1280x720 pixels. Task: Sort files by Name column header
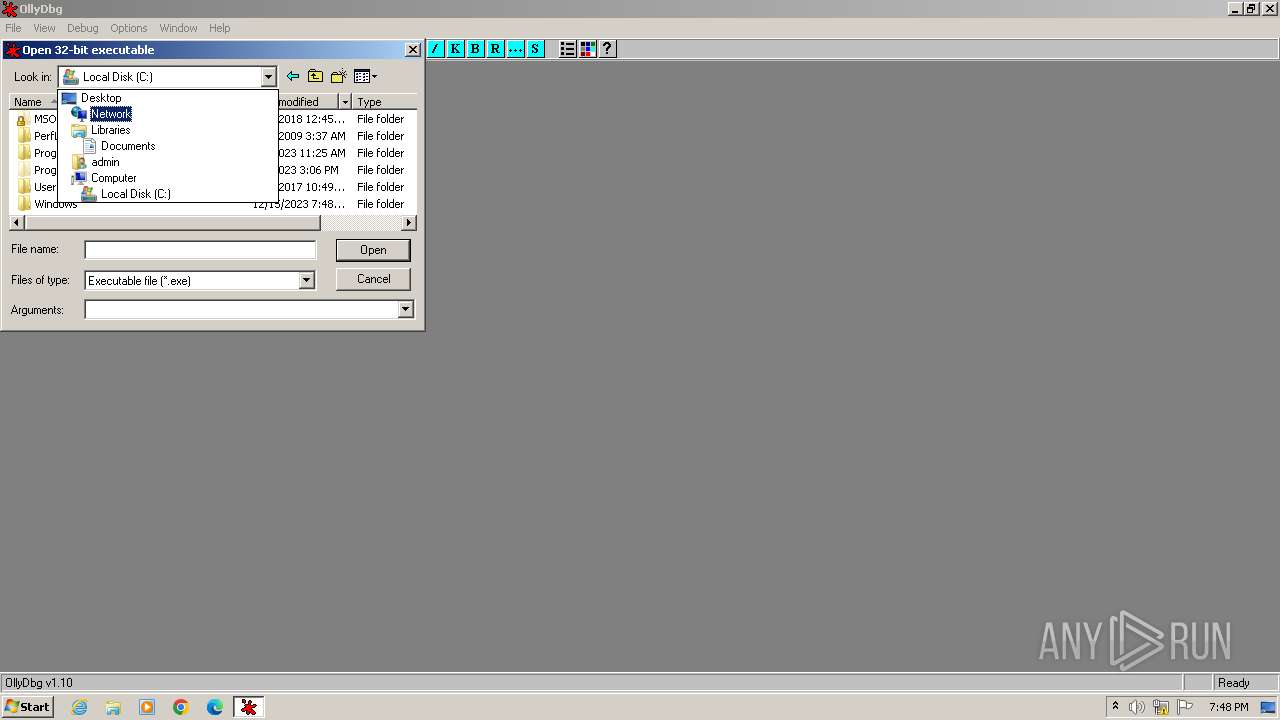pos(33,102)
